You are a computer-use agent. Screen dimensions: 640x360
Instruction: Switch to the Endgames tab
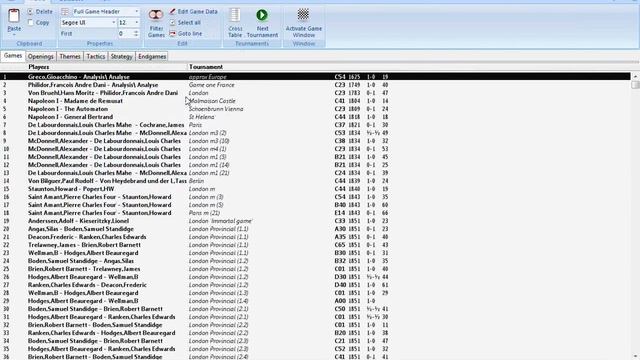[152, 56]
